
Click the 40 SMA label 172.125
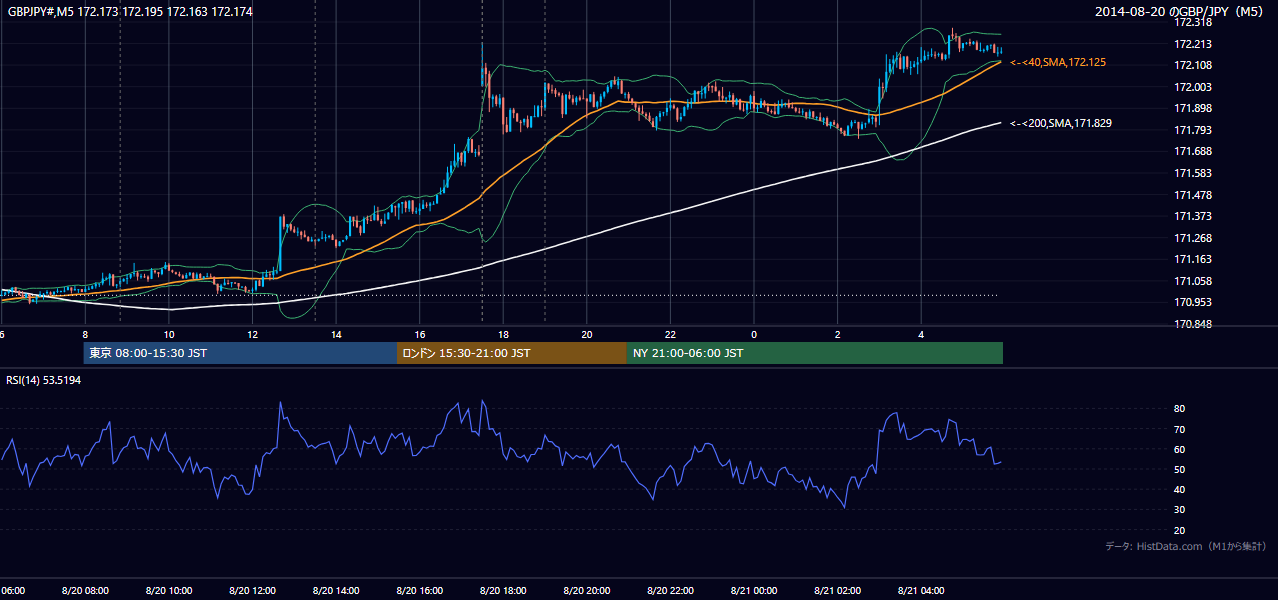1058,62
